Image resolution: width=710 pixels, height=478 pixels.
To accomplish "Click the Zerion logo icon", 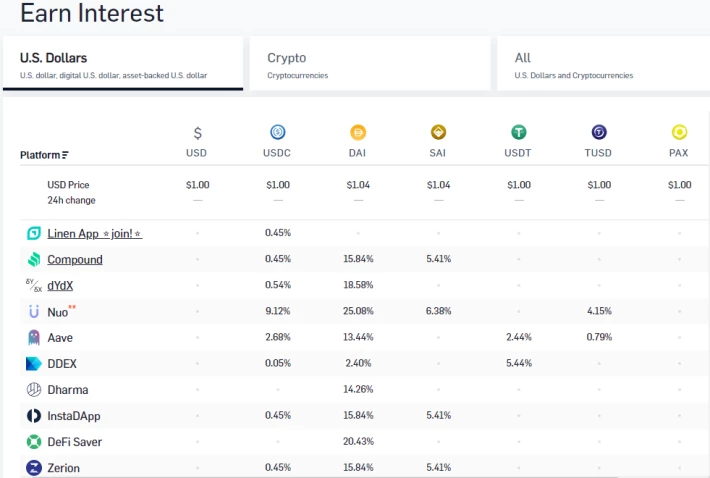I will tap(34, 468).
